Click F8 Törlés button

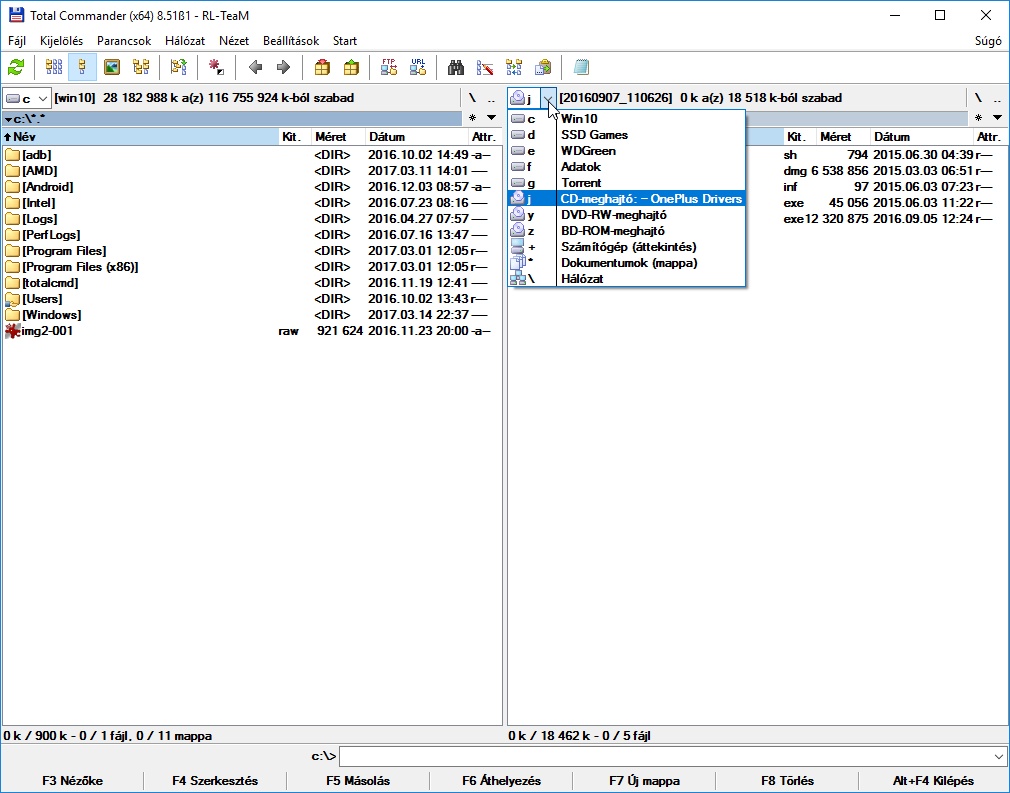pyautogui.click(x=787, y=781)
